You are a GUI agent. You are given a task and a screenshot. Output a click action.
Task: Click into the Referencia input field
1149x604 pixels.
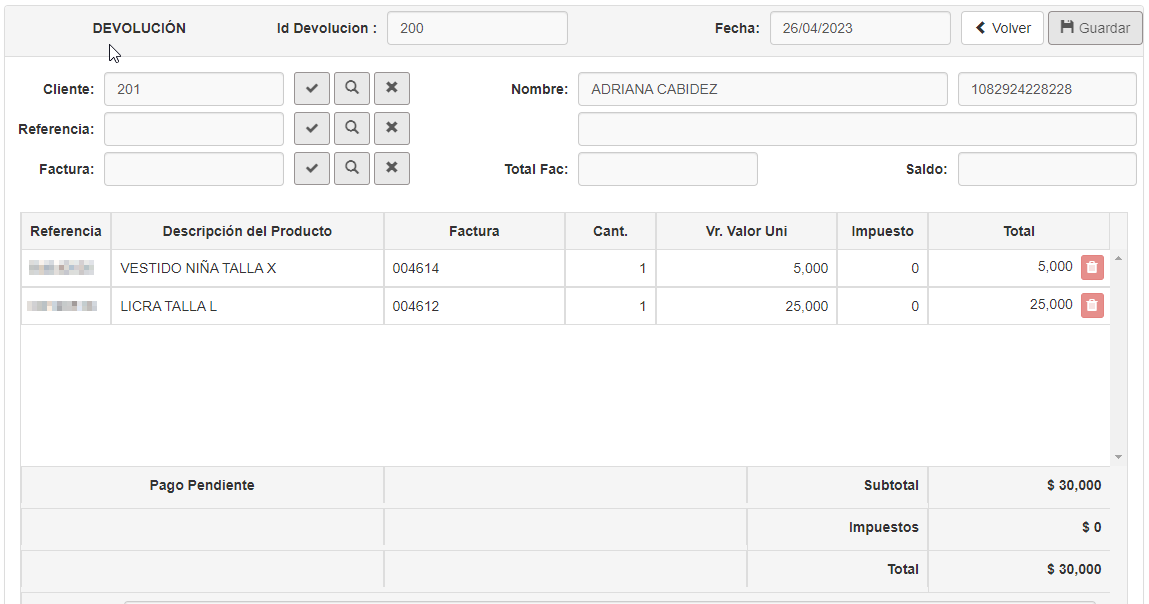coord(194,129)
